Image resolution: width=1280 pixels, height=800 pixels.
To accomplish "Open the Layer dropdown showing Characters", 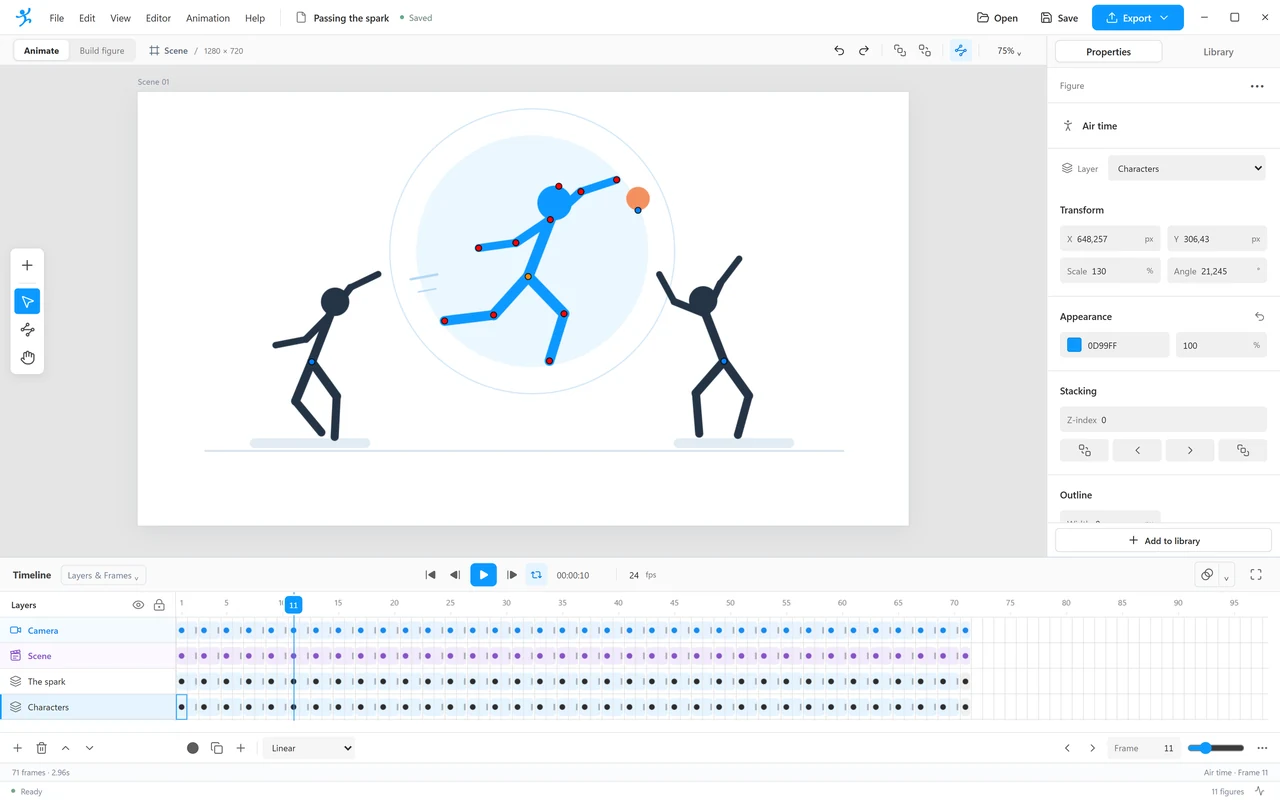I will pos(1187,168).
